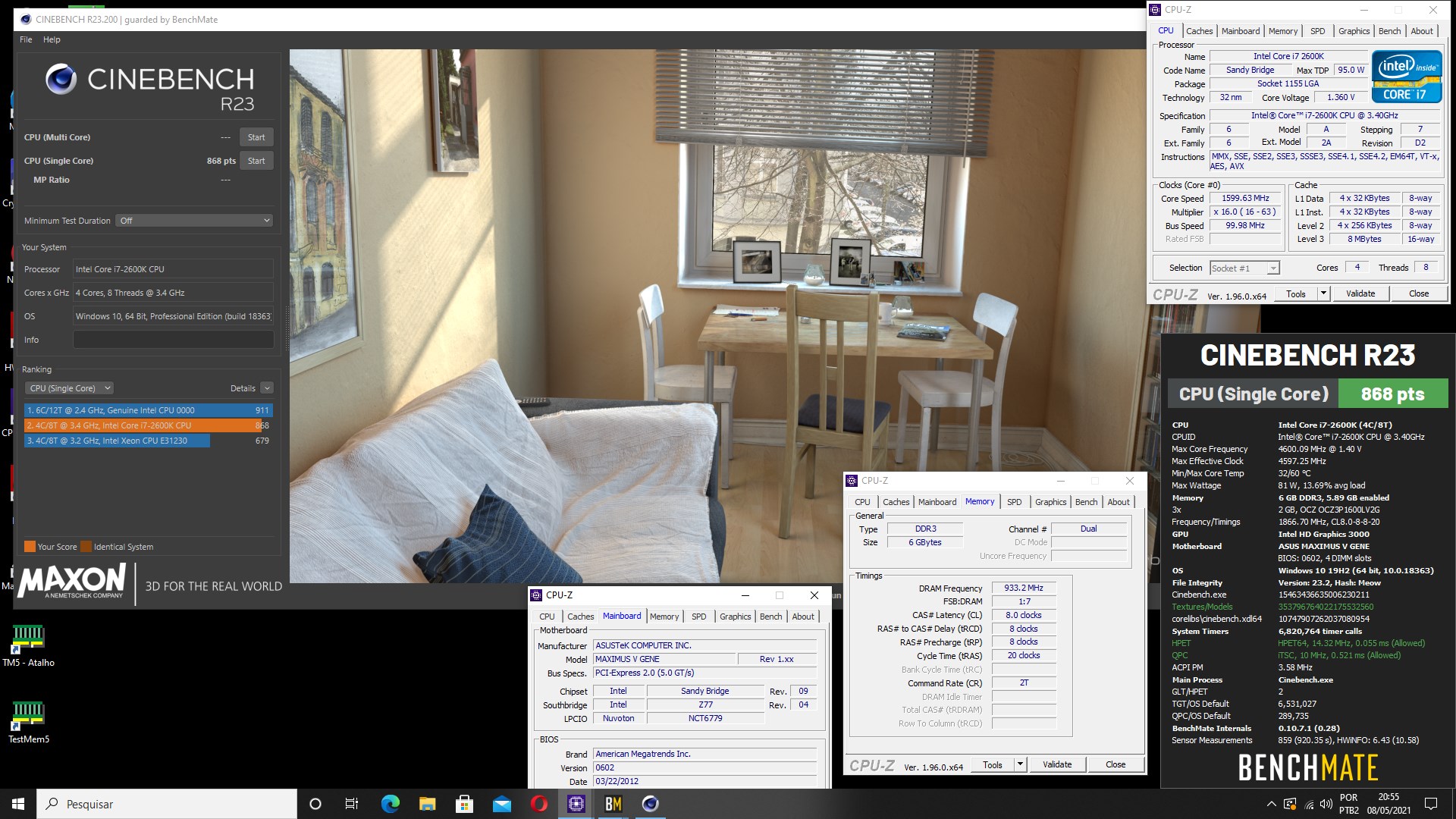The height and width of the screenshot is (819, 1456).
Task: Open Mail app taskbar icon
Action: pos(501,804)
